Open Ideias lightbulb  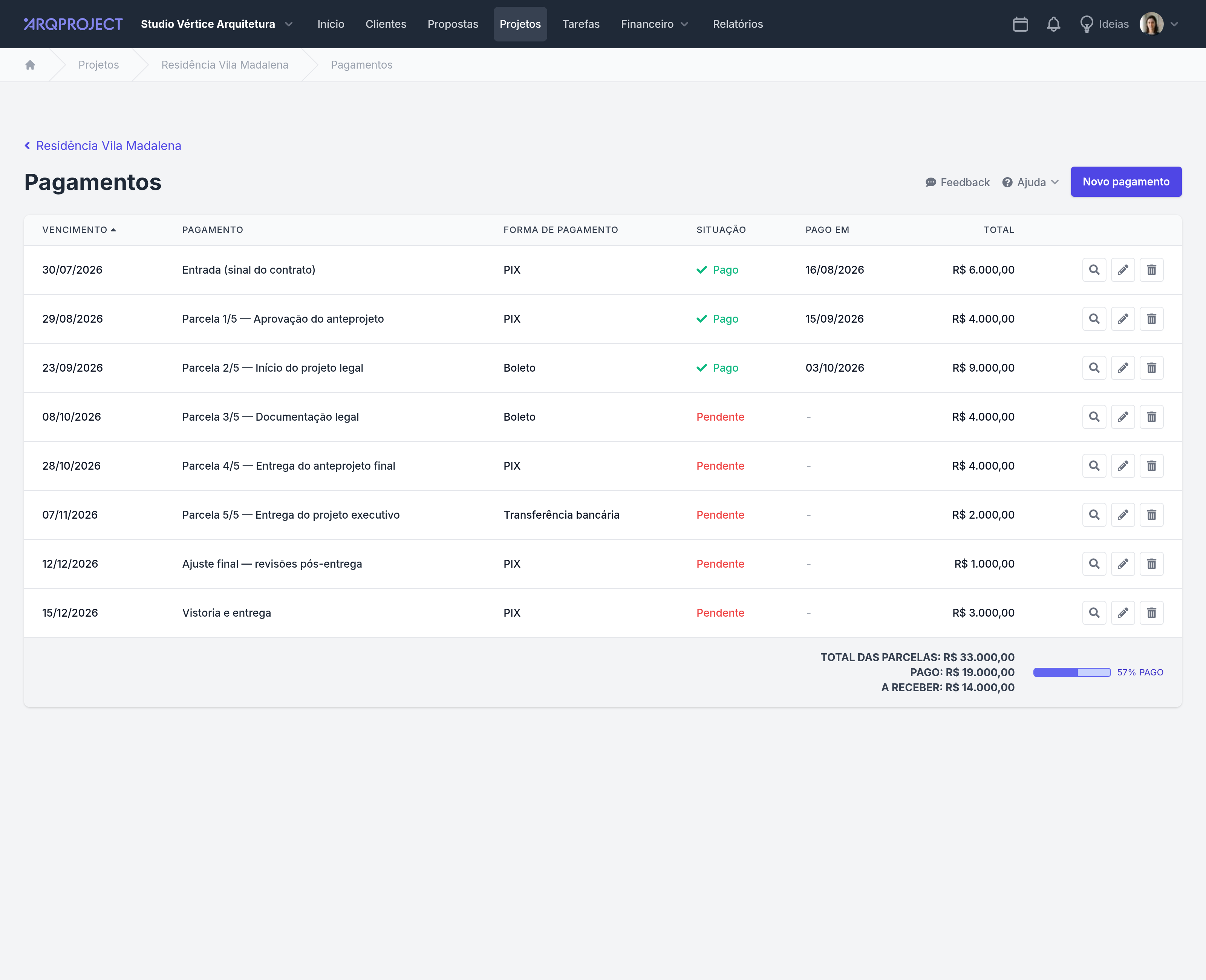pos(1104,24)
